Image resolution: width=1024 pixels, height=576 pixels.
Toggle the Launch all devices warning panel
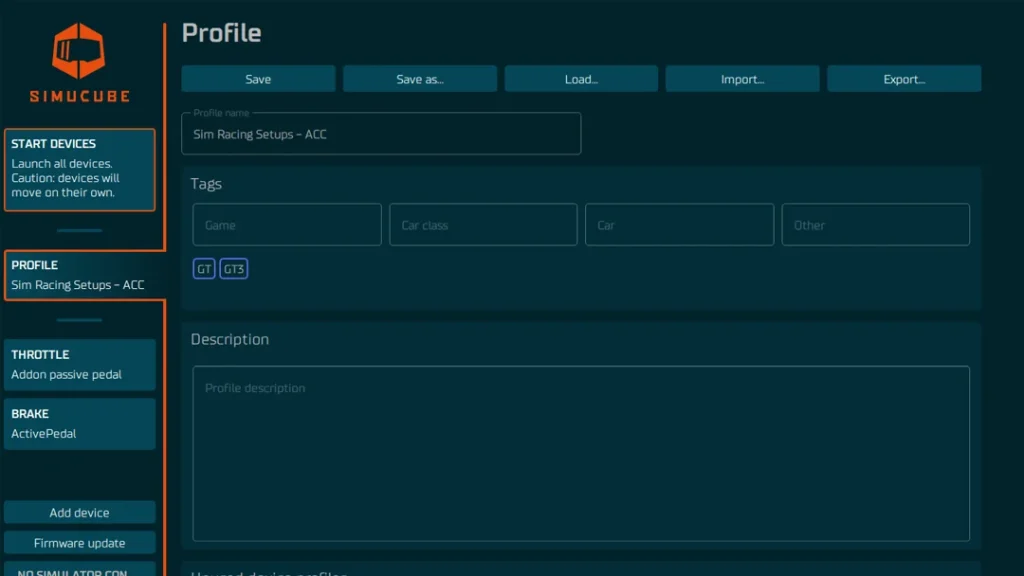(x=80, y=178)
